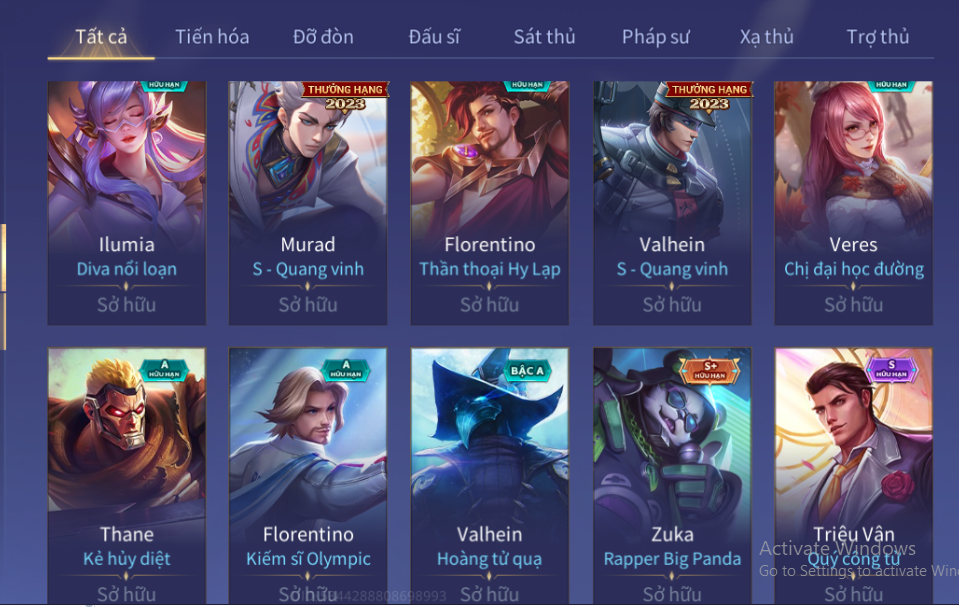View Triệu Vân Quý công tử skin
959x607 pixels.
(x=853, y=476)
